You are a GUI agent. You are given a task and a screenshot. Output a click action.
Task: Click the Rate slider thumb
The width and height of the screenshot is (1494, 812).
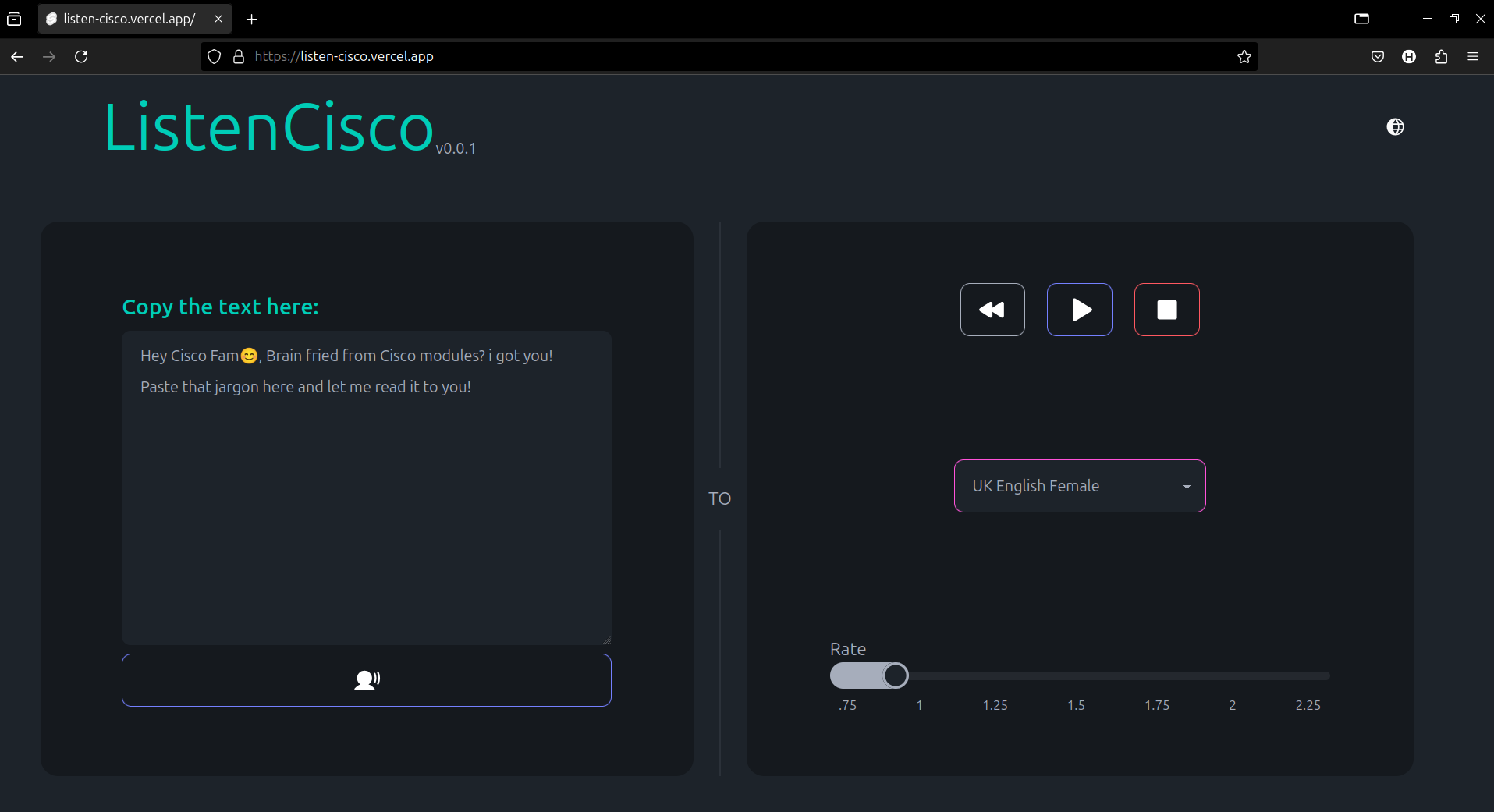pyautogui.click(x=896, y=675)
